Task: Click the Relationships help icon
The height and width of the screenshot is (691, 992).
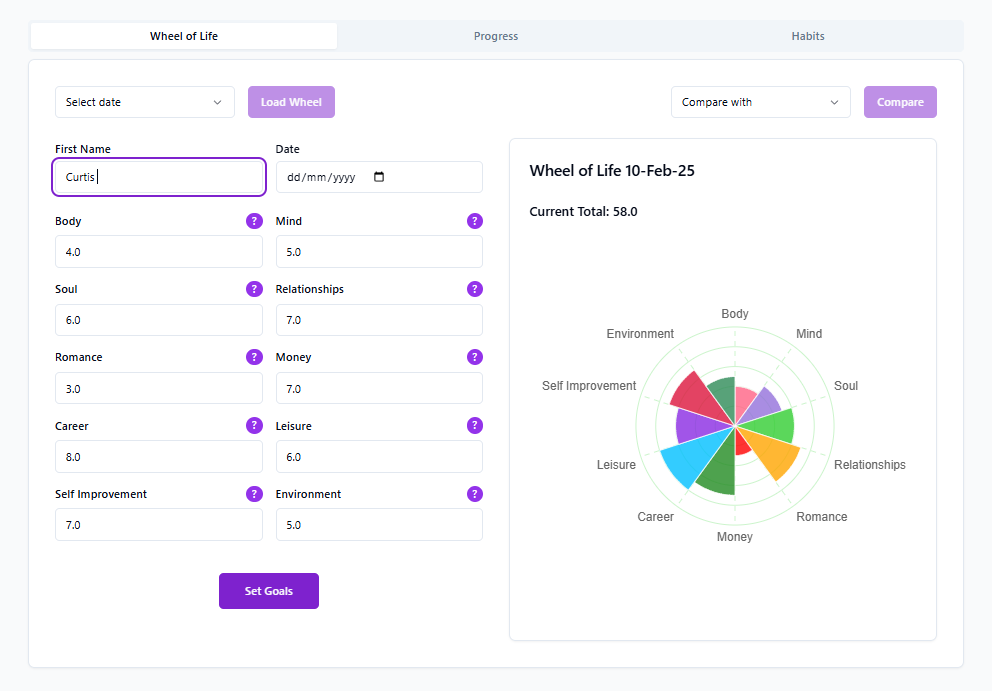Action: [475, 289]
